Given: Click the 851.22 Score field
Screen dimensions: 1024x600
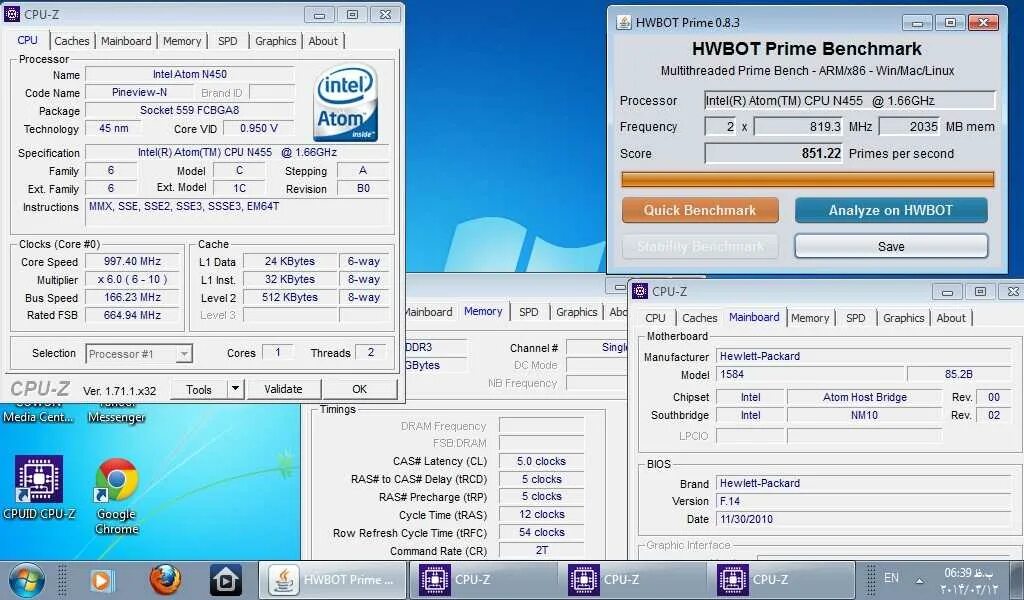Looking at the screenshot, I should click(775, 153).
